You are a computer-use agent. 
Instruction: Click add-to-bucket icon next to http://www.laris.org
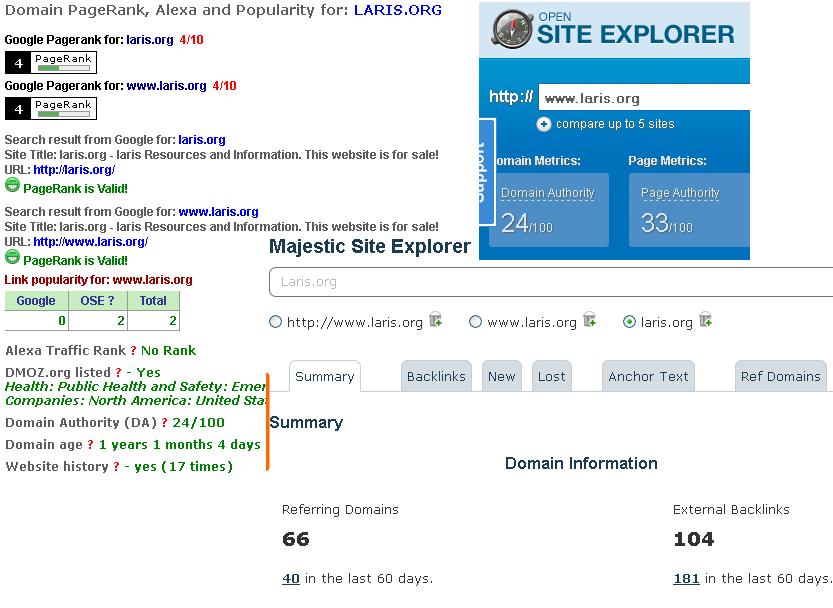pos(436,319)
